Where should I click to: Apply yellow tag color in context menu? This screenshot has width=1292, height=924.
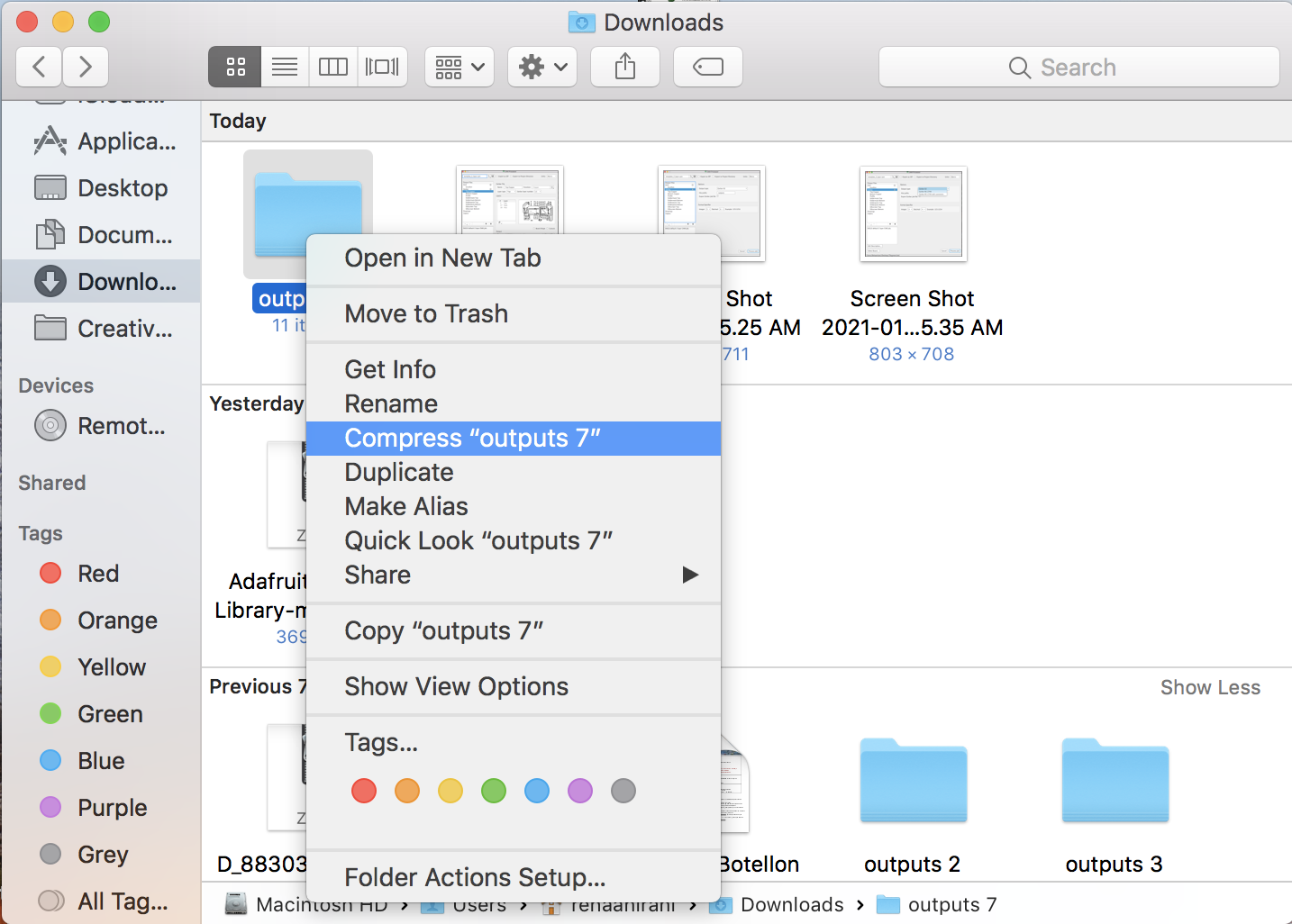[450, 791]
